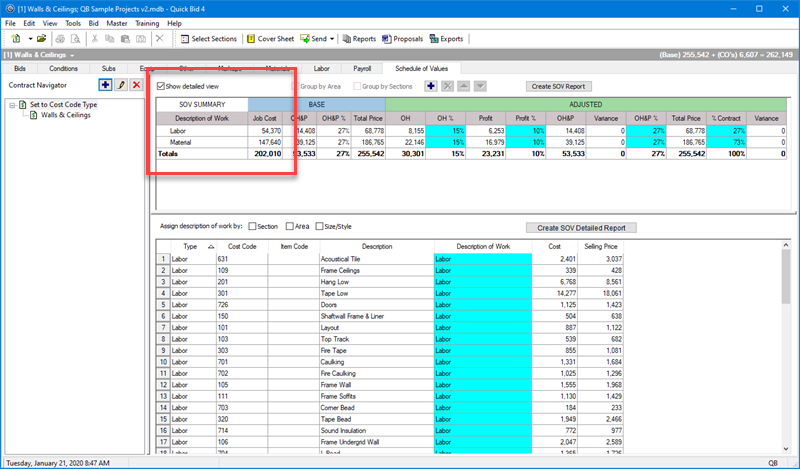This screenshot has height=470, width=800.
Task: Click the red delete X in Contract Navigator
Action: point(136,85)
